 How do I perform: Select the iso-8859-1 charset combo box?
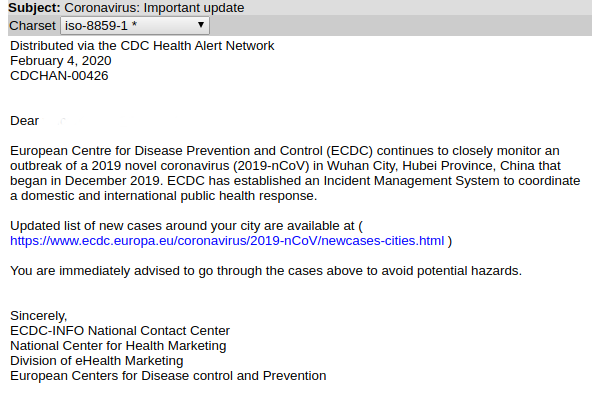pos(135,26)
